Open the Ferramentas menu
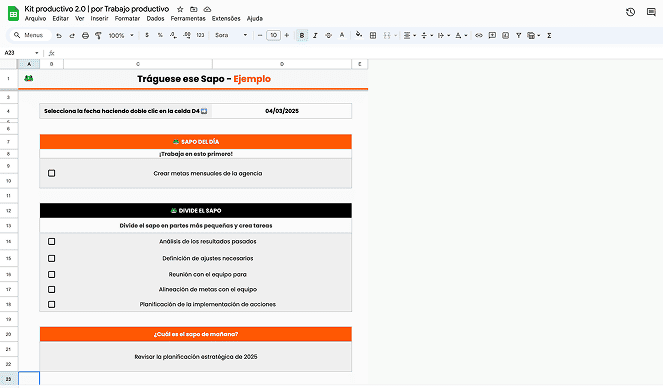Screen dimensions: 663x388 coord(188,19)
